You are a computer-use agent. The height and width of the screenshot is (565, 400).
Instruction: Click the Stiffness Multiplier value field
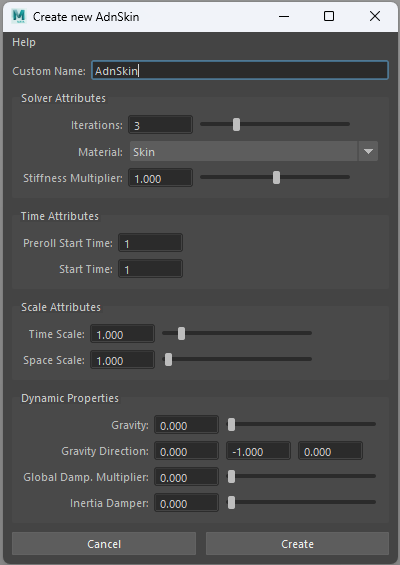(161, 178)
